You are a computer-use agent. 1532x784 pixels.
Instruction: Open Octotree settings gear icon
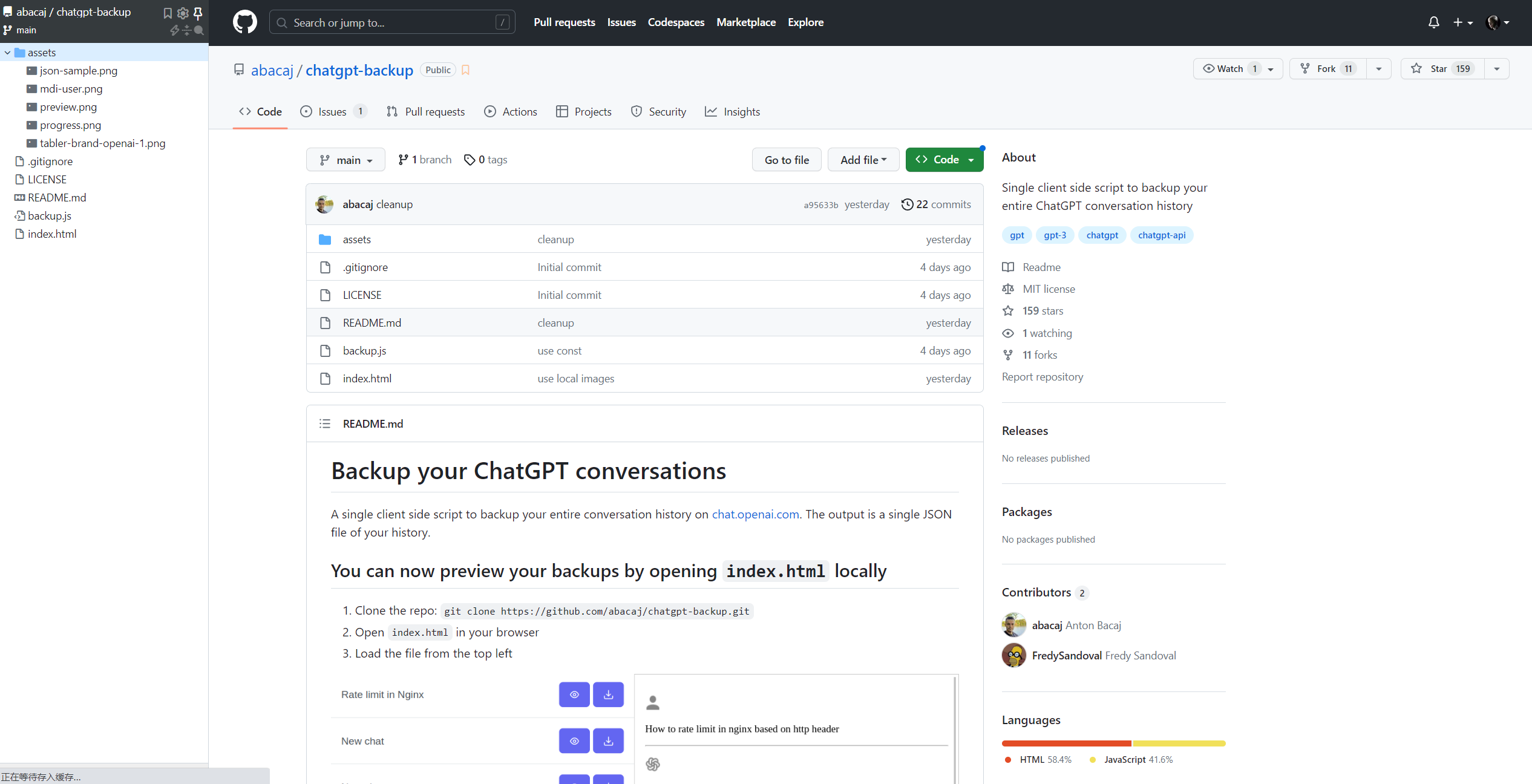point(183,13)
